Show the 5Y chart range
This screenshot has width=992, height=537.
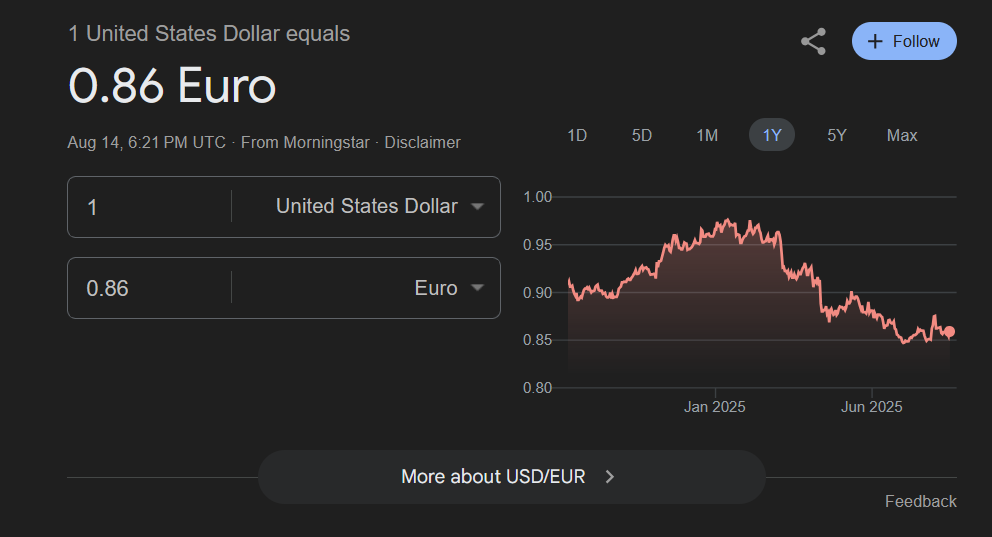[x=836, y=135]
